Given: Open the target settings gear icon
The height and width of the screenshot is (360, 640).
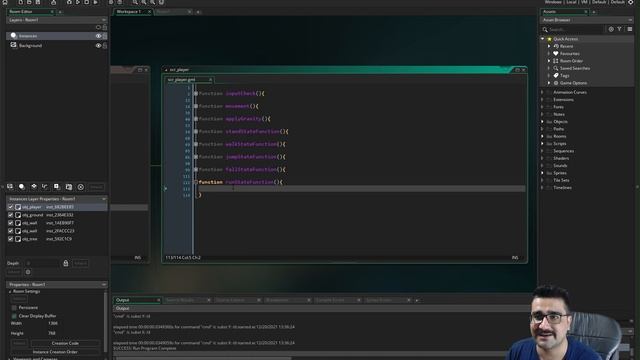Looking at the screenshot, I should pos(631,2).
